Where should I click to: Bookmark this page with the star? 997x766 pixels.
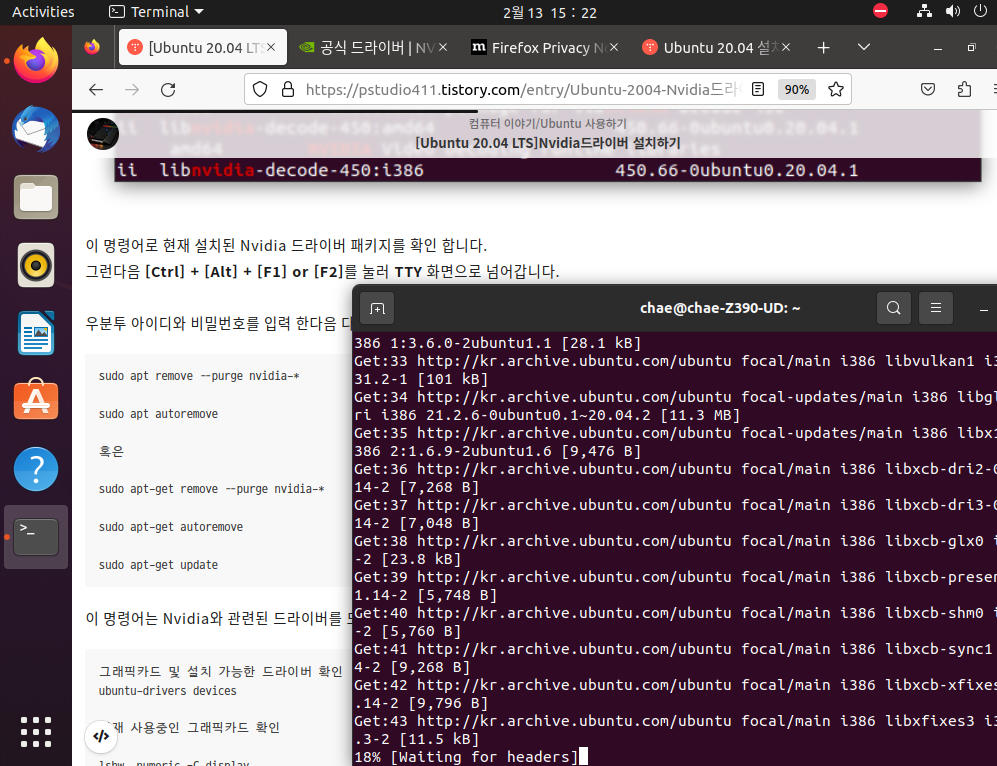click(x=835, y=90)
